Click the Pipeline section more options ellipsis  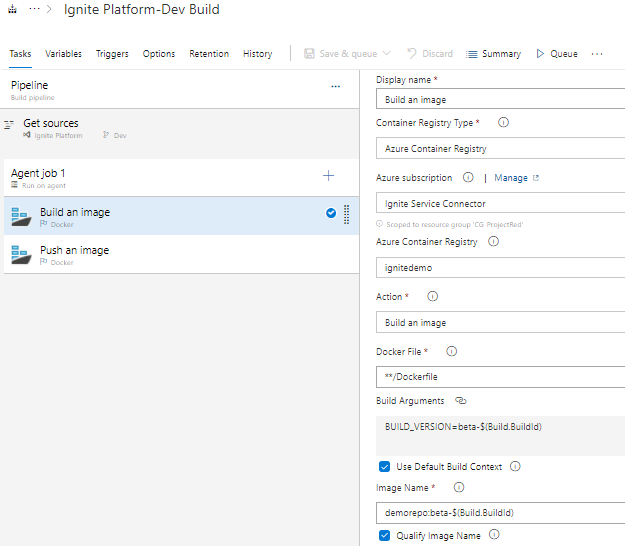336,86
